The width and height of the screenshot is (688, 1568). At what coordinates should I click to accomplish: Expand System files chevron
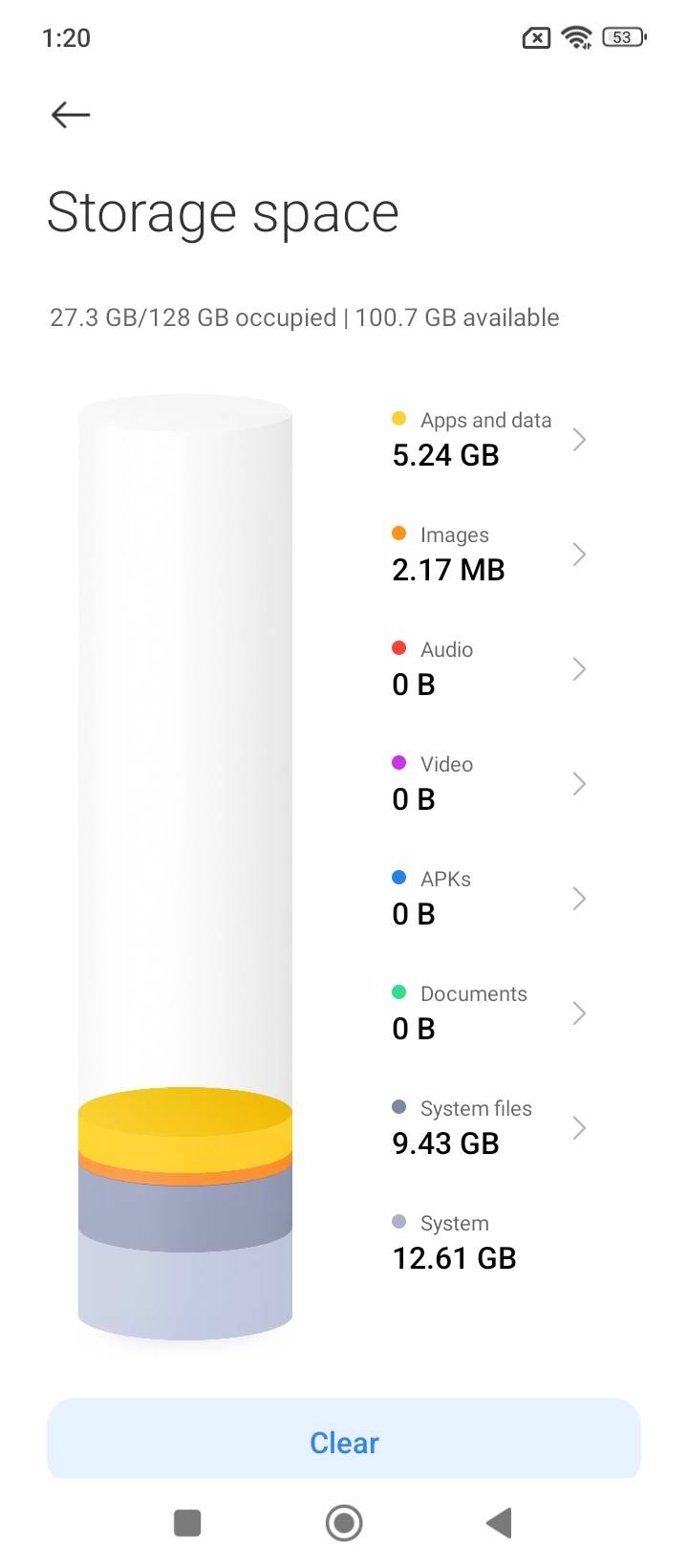click(x=578, y=1128)
